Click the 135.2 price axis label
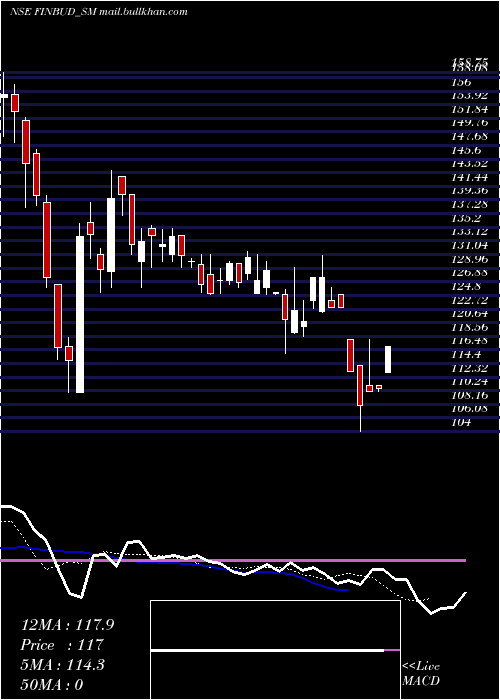The image size is (500, 700). pos(466,218)
